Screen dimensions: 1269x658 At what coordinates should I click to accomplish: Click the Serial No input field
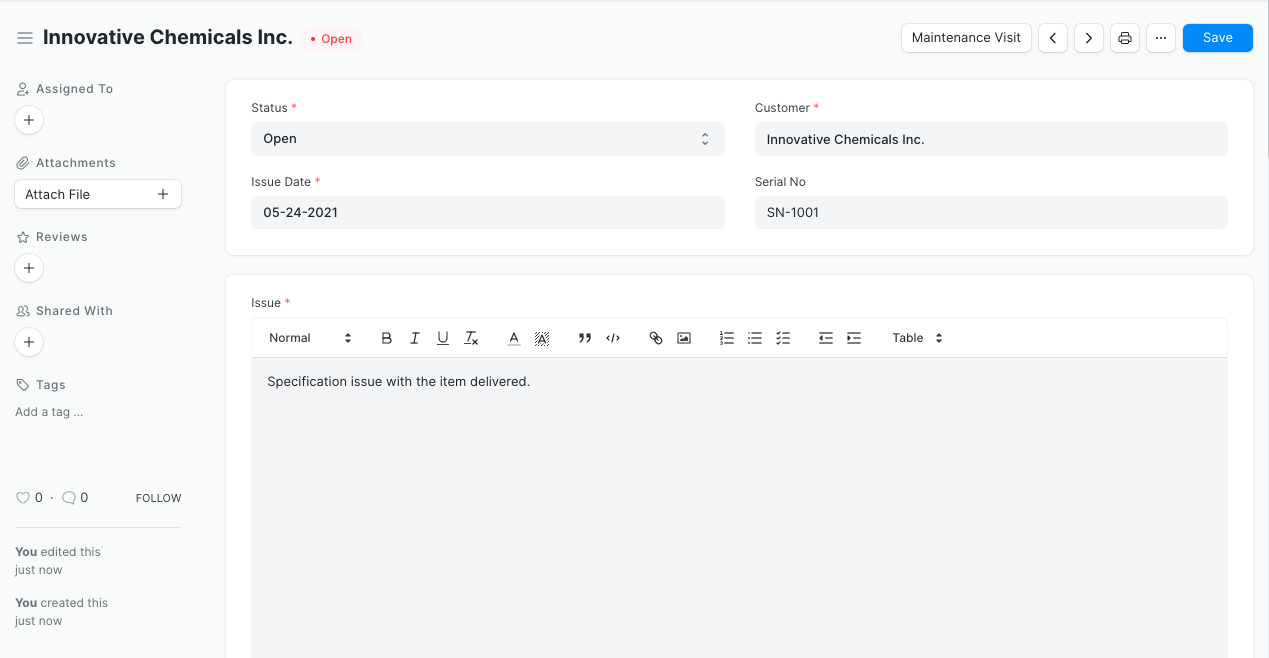(x=990, y=212)
